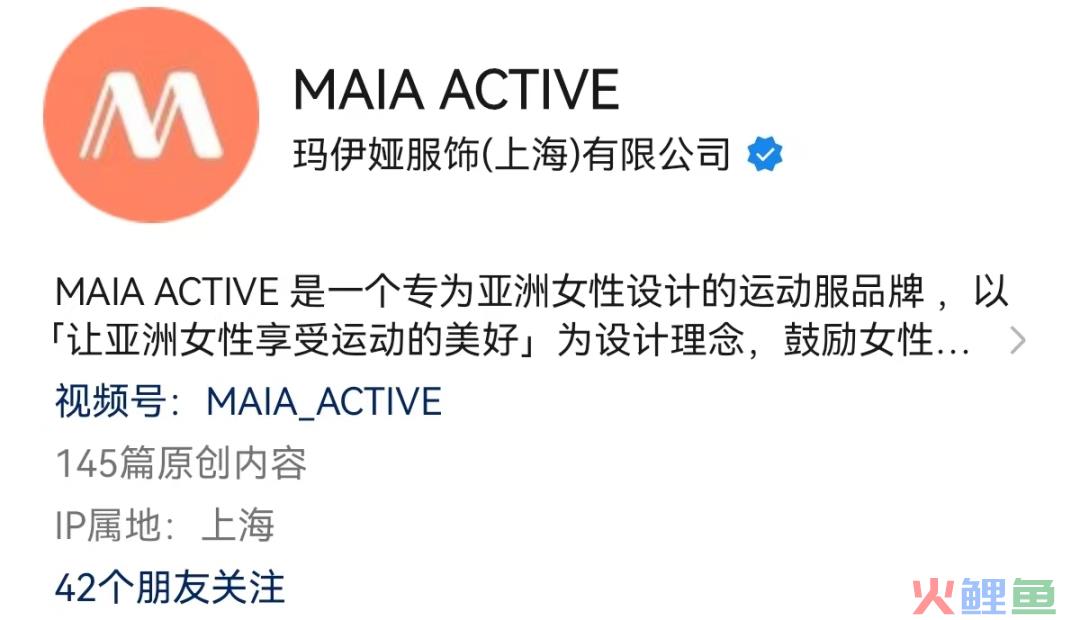Open the 42个朋友关注 friends list
The height and width of the screenshot is (620, 1080).
169,588
